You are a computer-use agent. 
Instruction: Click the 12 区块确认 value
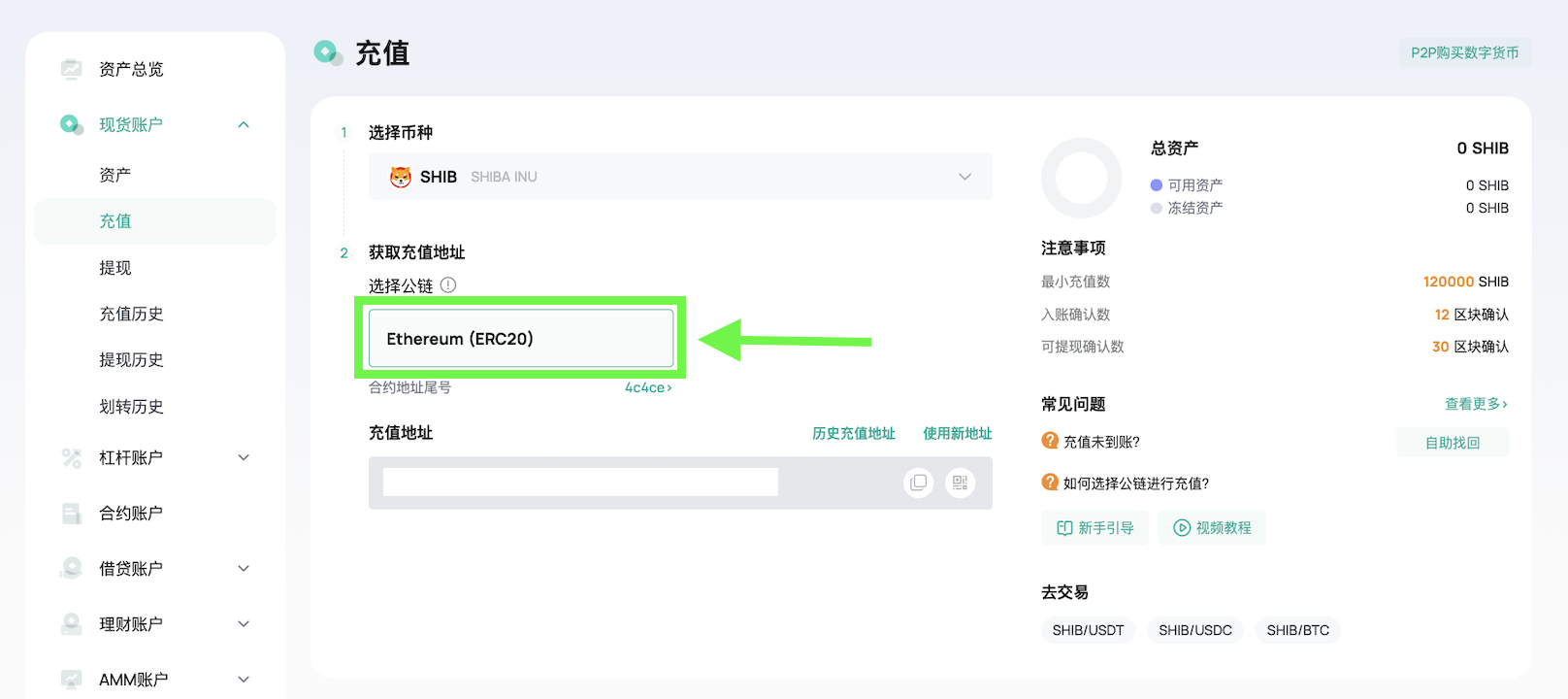pyautogui.click(x=1472, y=315)
